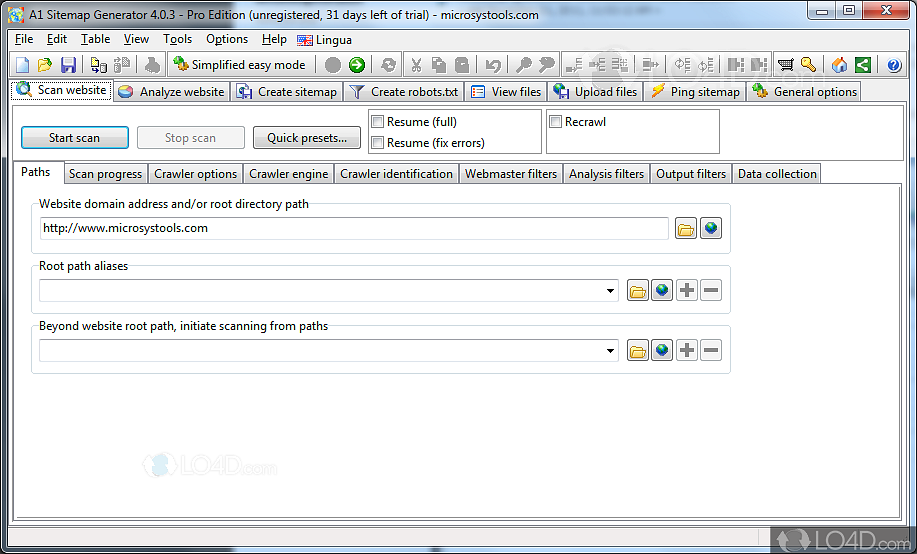917x554 pixels.
Task: Click the house home page icon
Action: click(839, 65)
